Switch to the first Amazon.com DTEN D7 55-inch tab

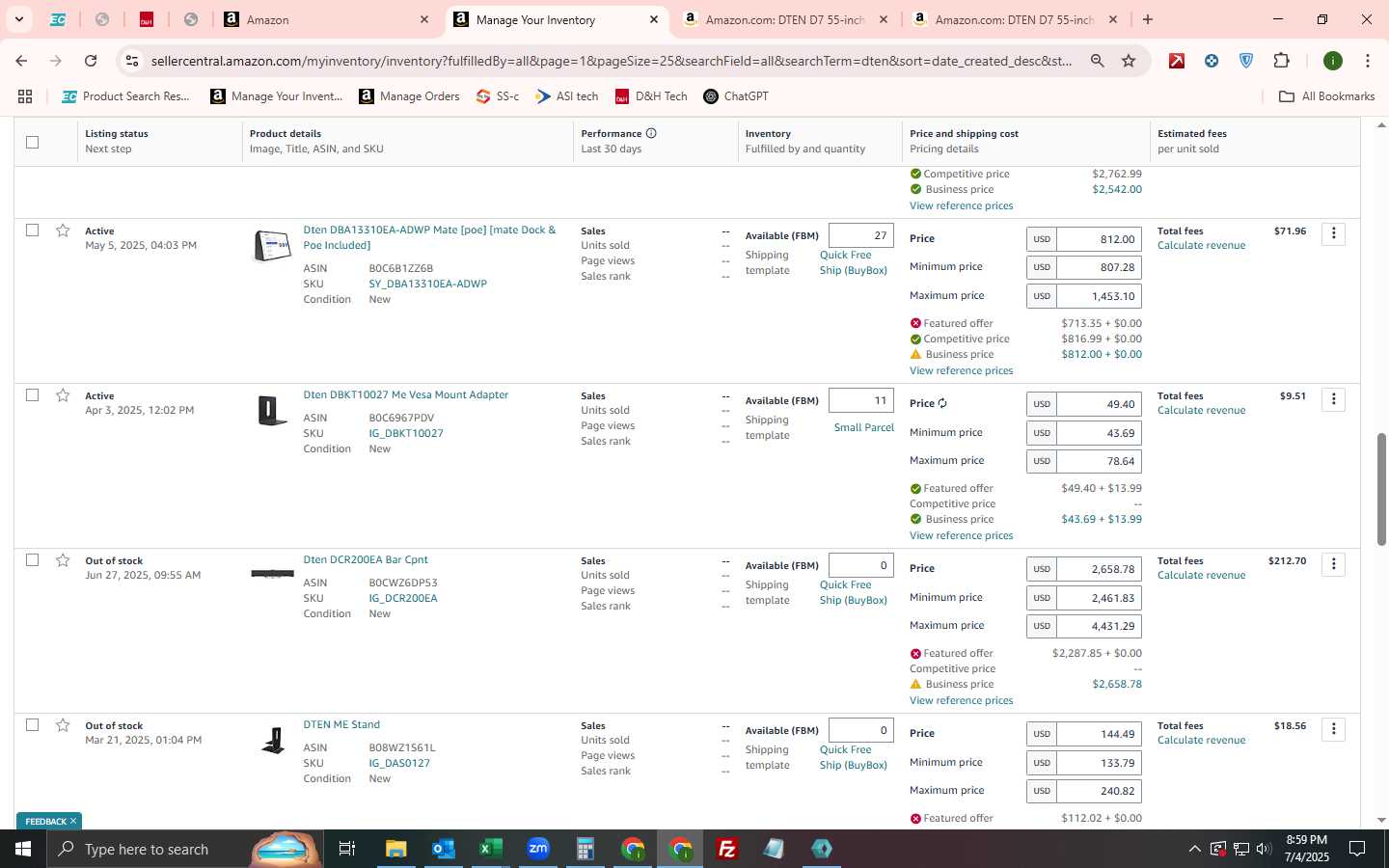[785, 19]
